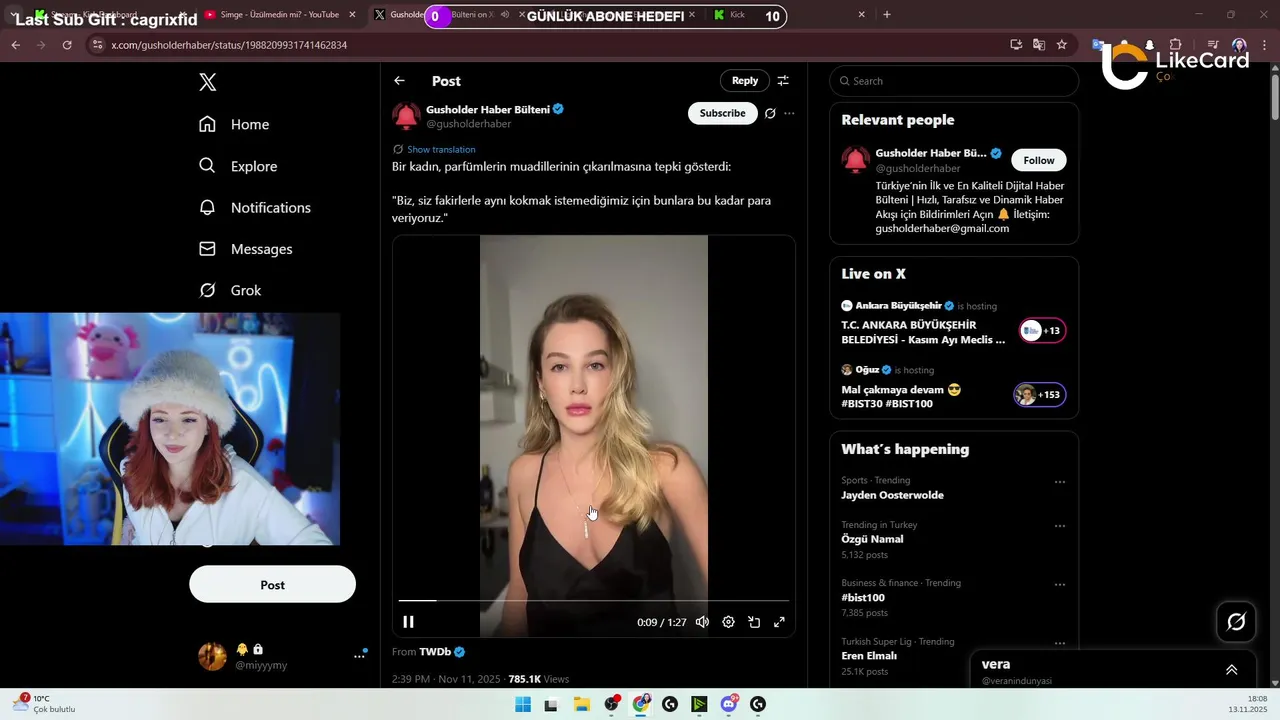
Task: Click the address bar URL
Action: (x=229, y=45)
